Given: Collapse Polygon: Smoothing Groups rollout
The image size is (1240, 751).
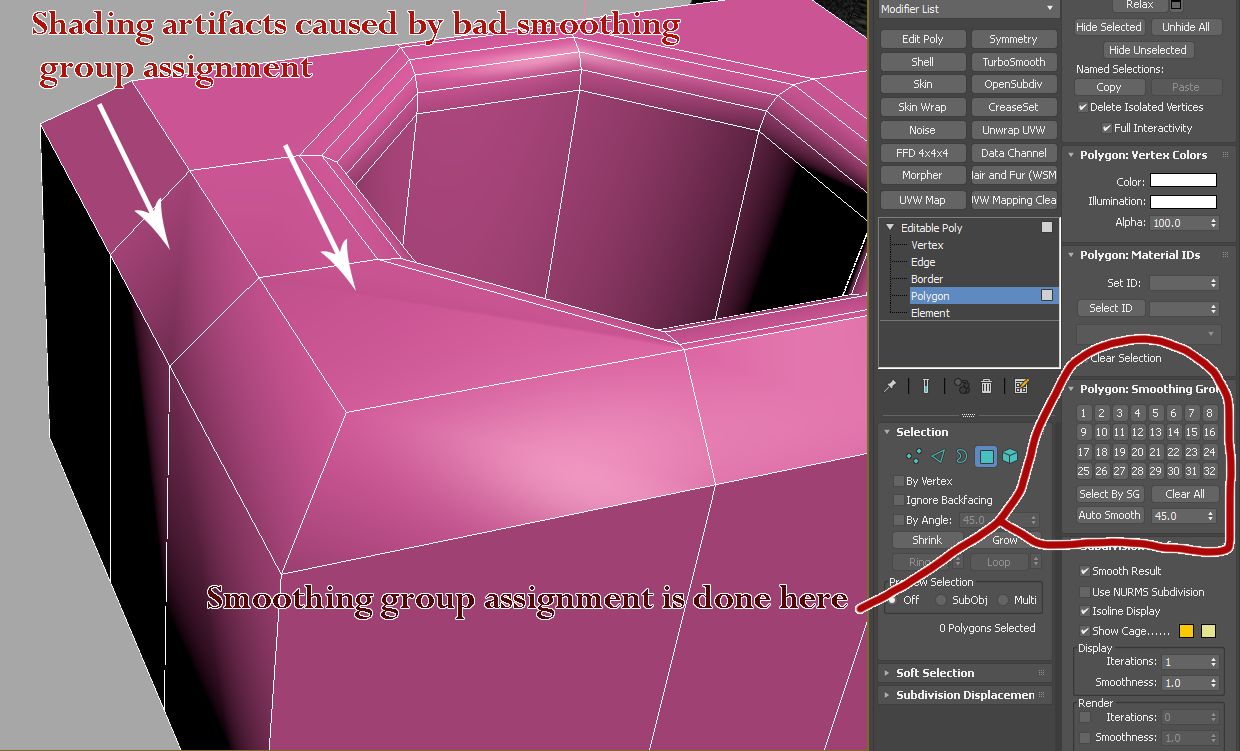Looking at the screenshot, I should coord(1071,389).
